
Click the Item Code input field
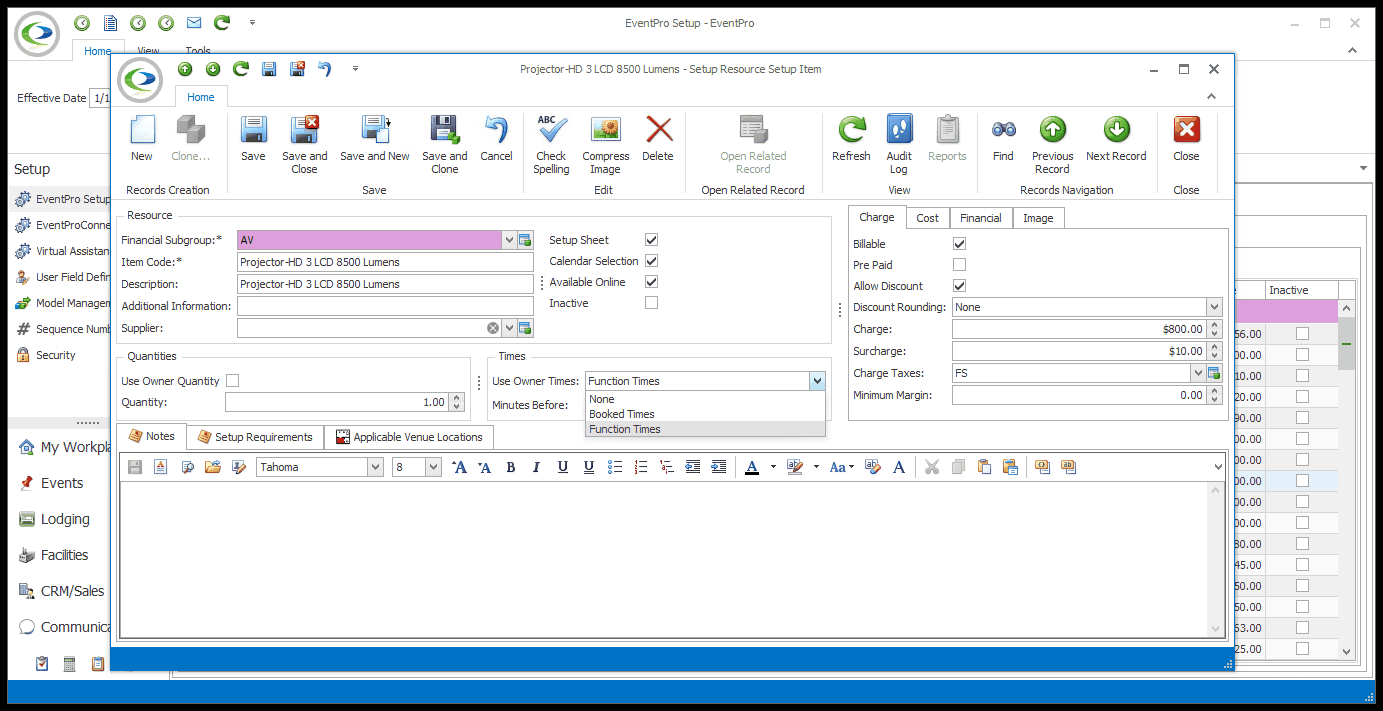tap(385, 262)
